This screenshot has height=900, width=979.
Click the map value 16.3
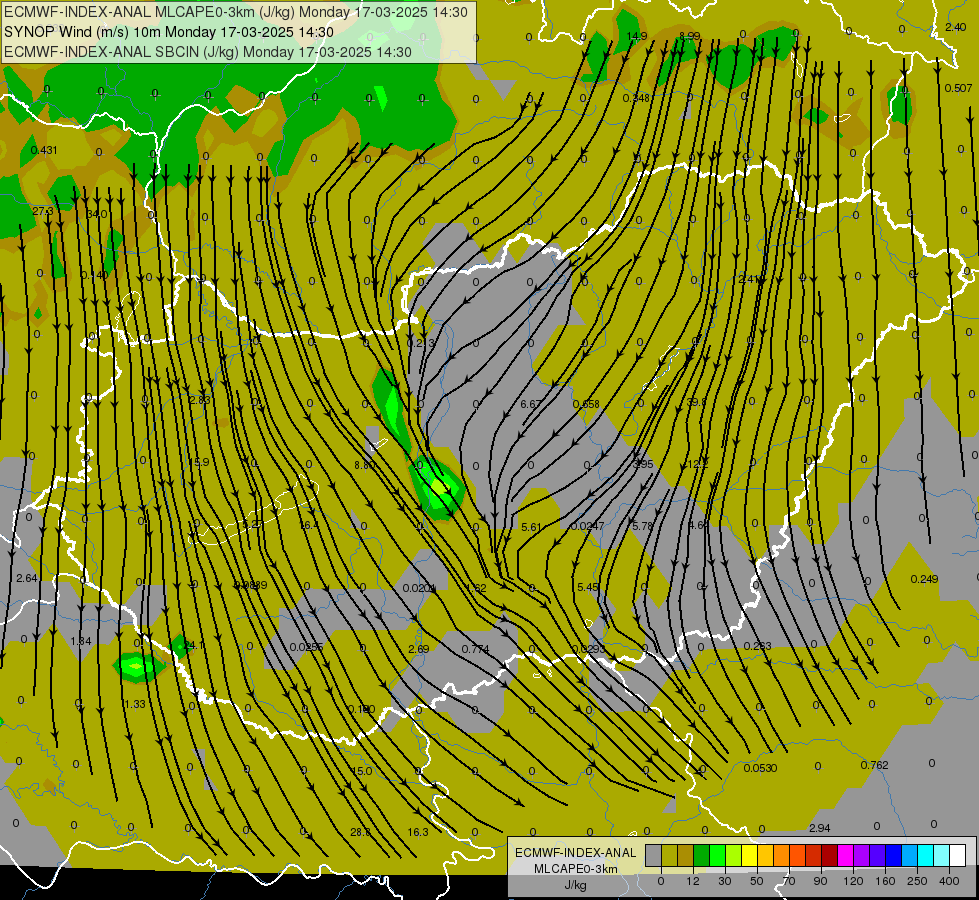pyautogui.click(x=418, y=832)
